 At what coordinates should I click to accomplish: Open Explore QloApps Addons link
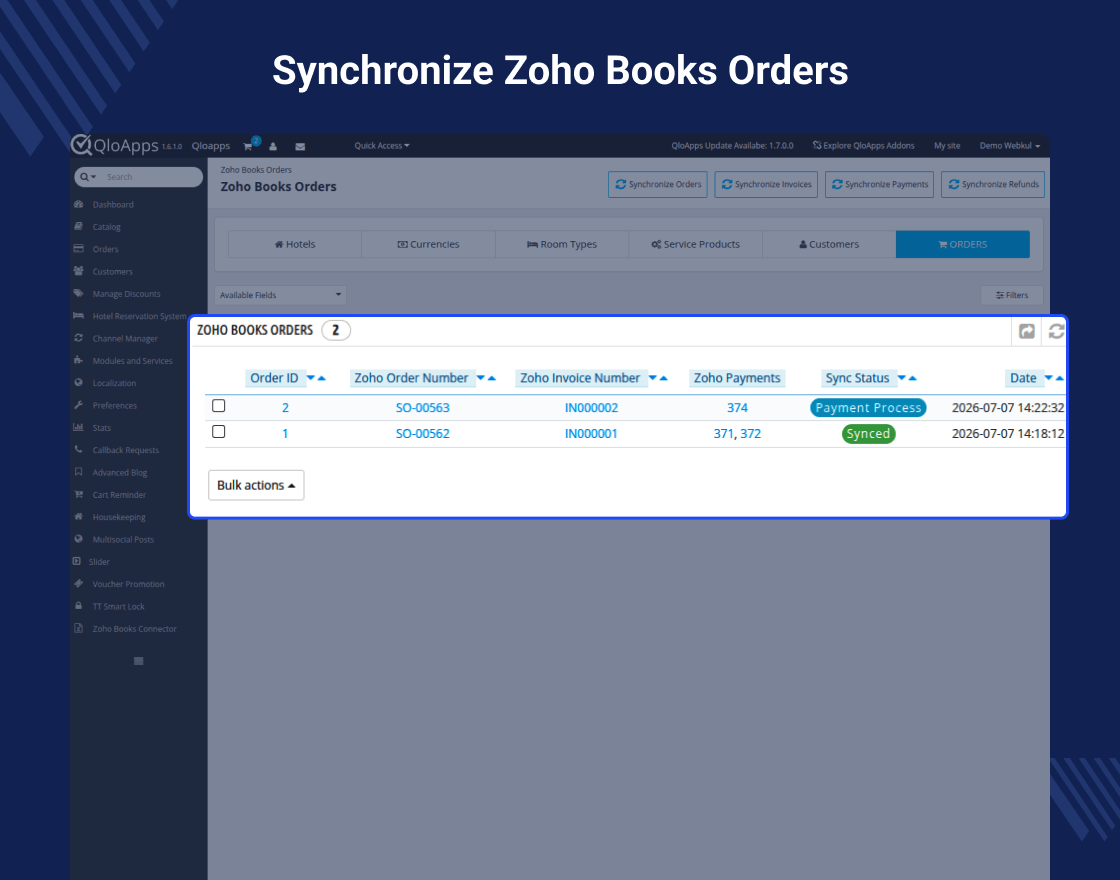click(864, 146)
